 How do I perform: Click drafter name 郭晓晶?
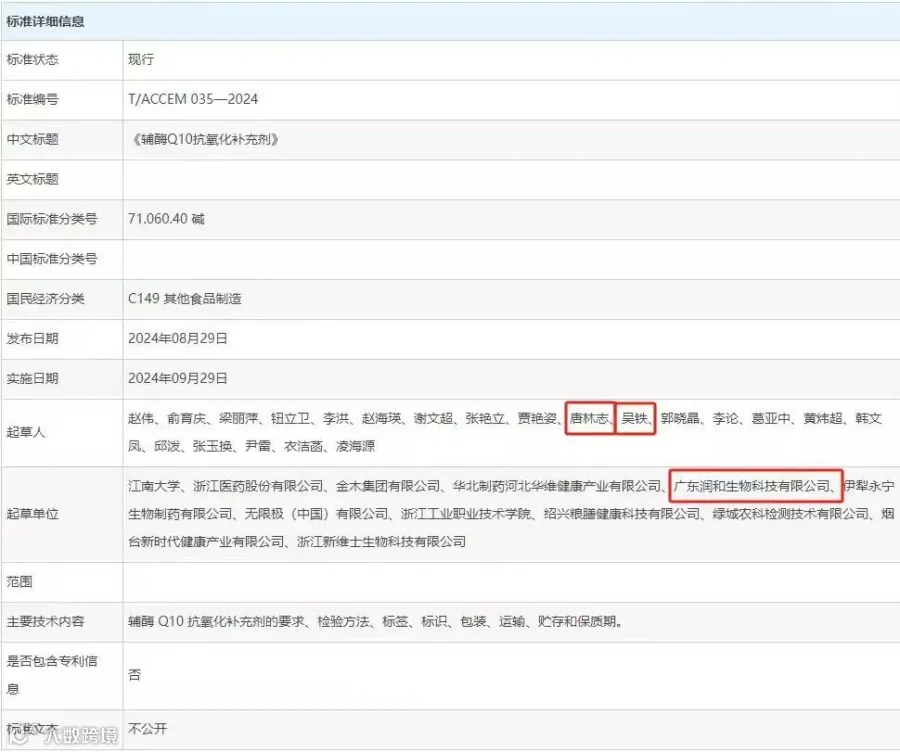pyautogui.click(x=680, y=418)
